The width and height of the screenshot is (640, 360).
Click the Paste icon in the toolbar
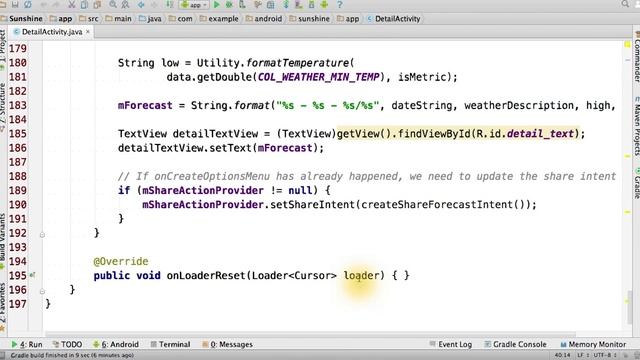click(x=97, y=4)
